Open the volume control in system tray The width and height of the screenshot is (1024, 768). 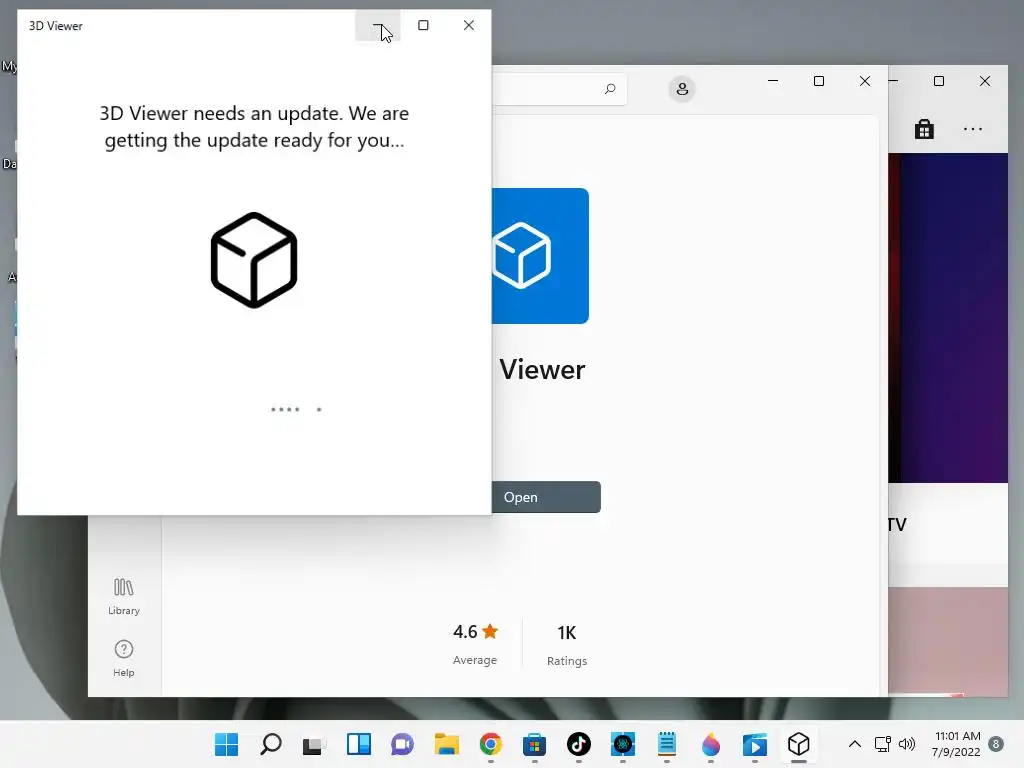point(906,744)
